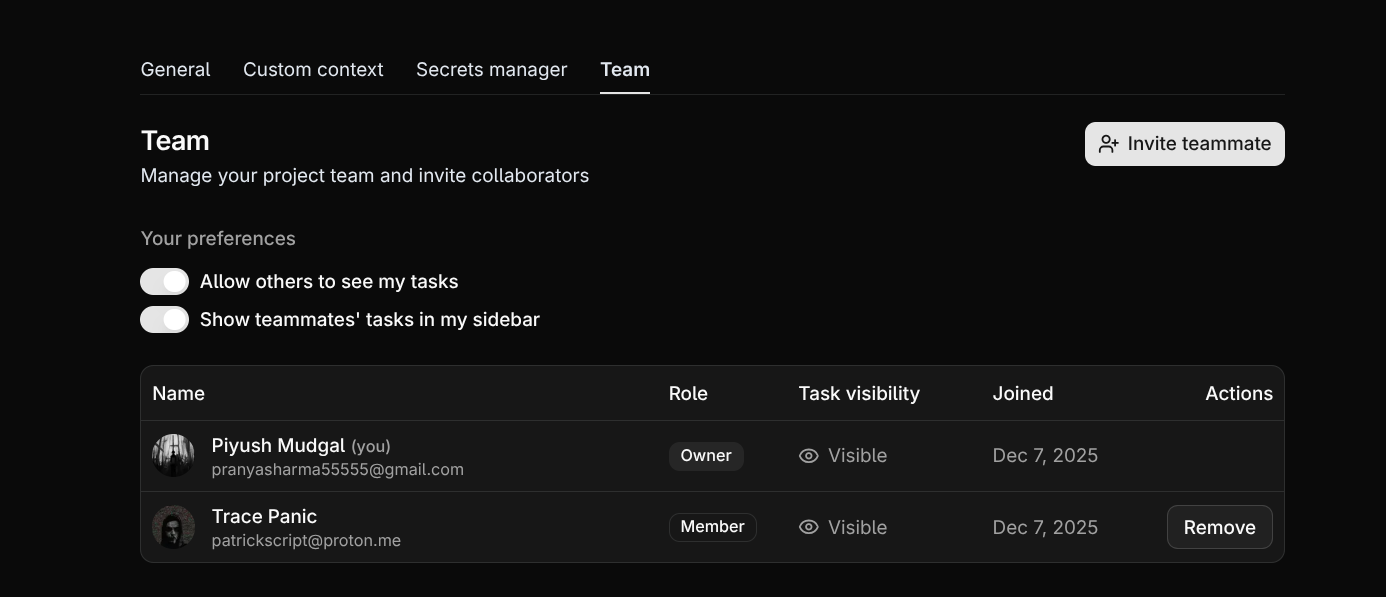Click the Owner role badge
Image resolution: width=1386 pixels, height=597 pixels.
(x=706, y=455)
